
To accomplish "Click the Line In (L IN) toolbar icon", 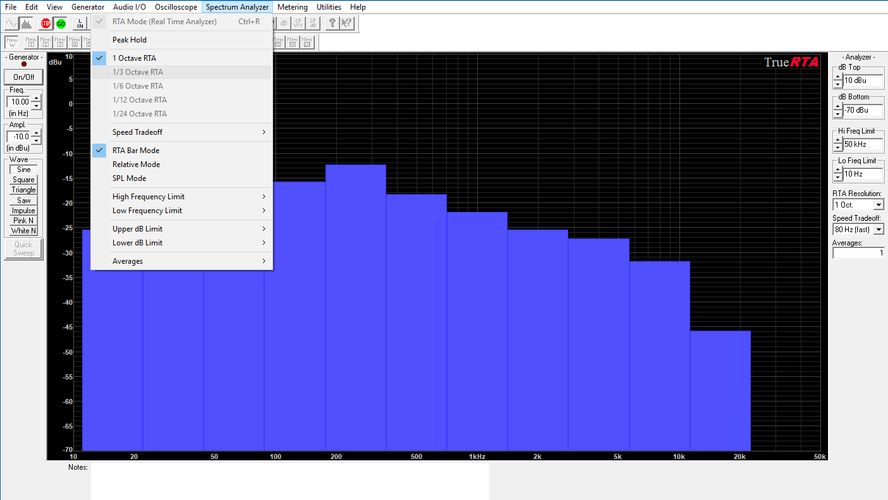I will click(81, 23).
